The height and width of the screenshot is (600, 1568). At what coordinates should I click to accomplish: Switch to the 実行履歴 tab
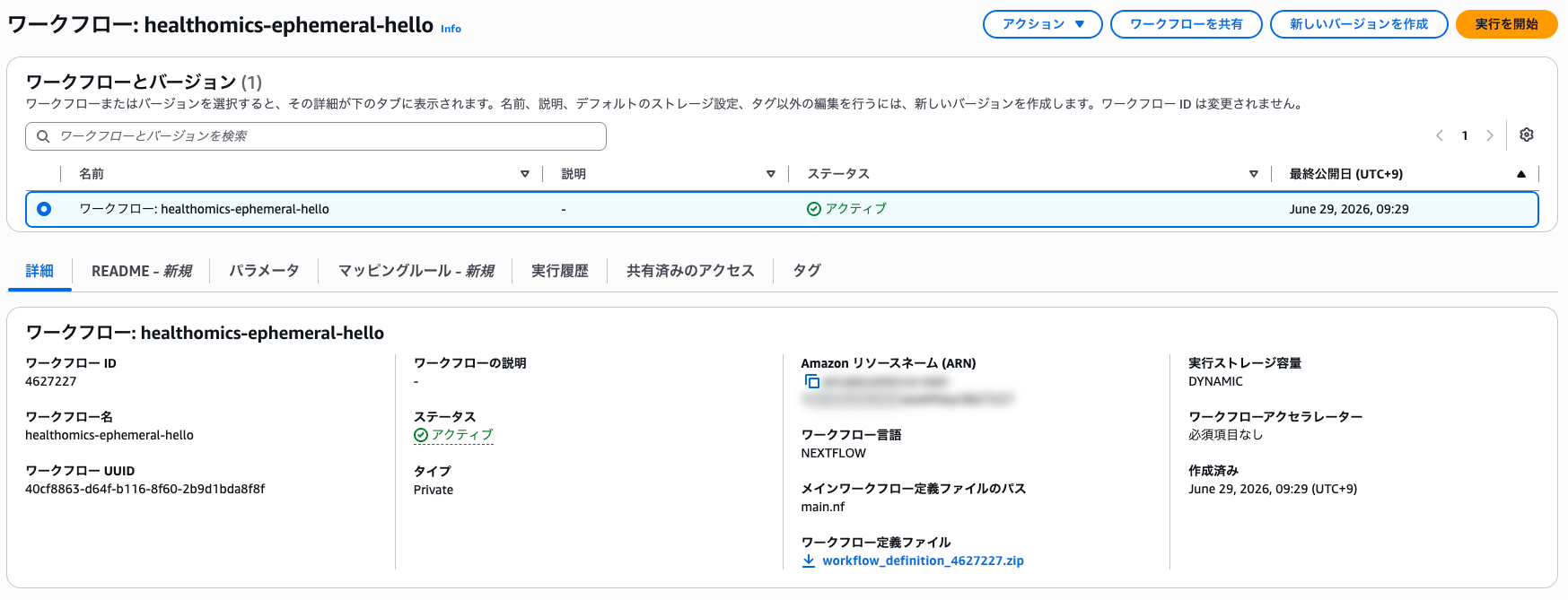click(x=560, y=271)
